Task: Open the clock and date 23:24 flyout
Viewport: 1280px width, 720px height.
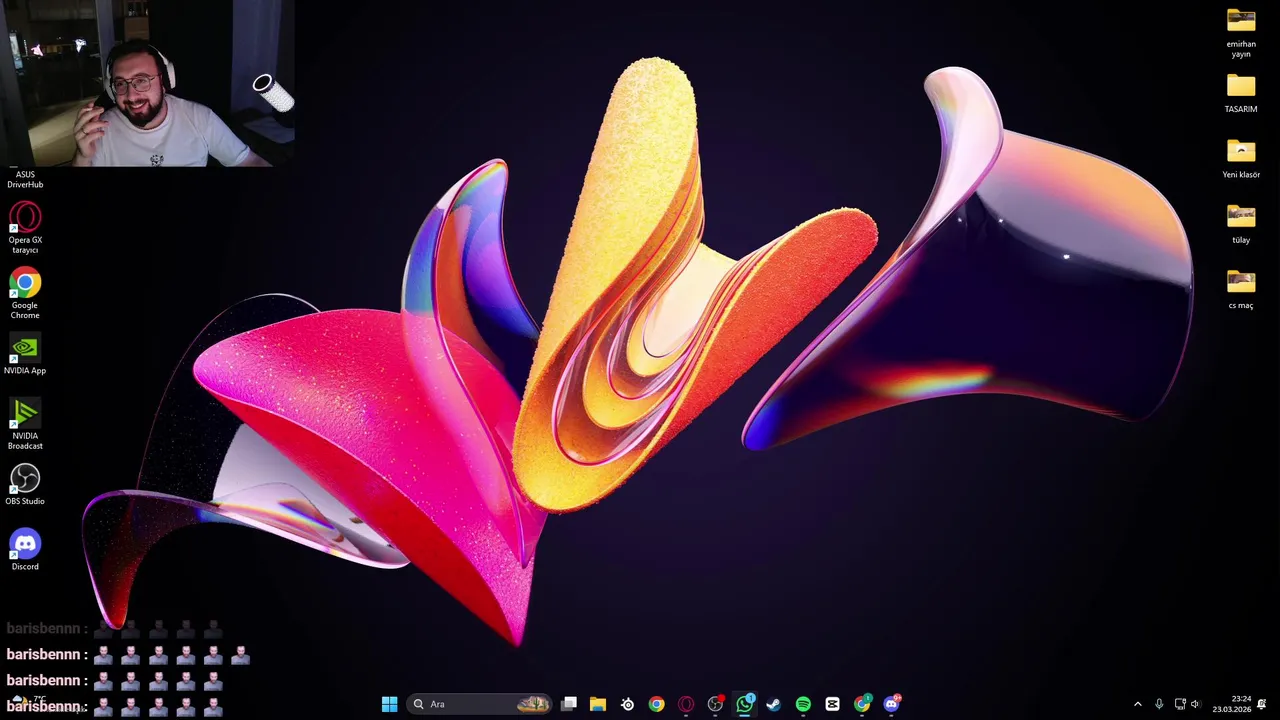Action: [1231, 704]
